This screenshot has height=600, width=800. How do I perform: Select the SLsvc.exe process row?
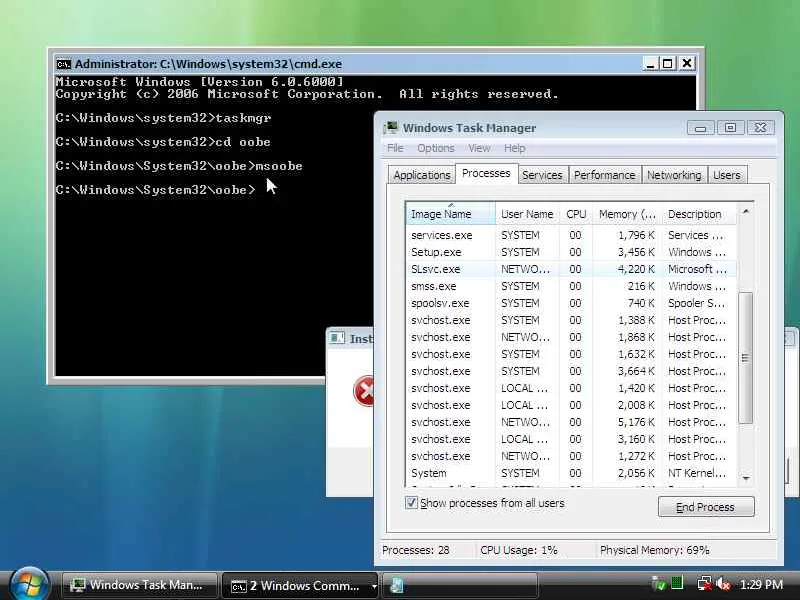571,269
